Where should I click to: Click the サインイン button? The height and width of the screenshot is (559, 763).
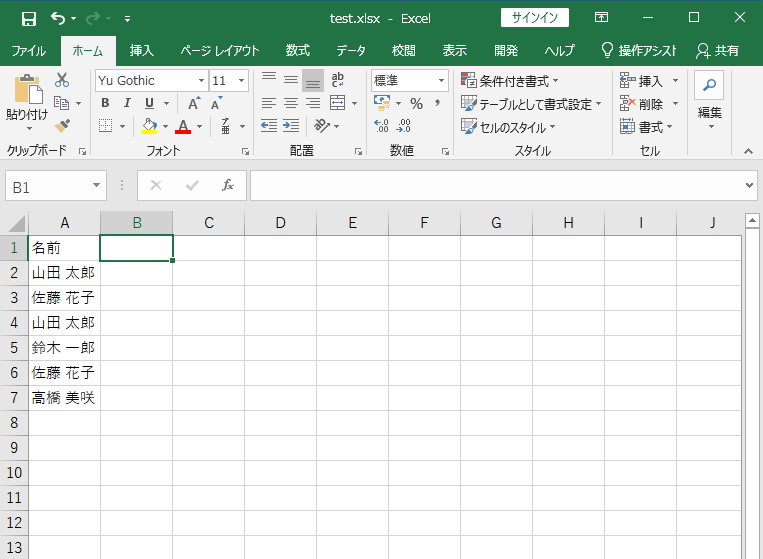(x=535, y=18)
